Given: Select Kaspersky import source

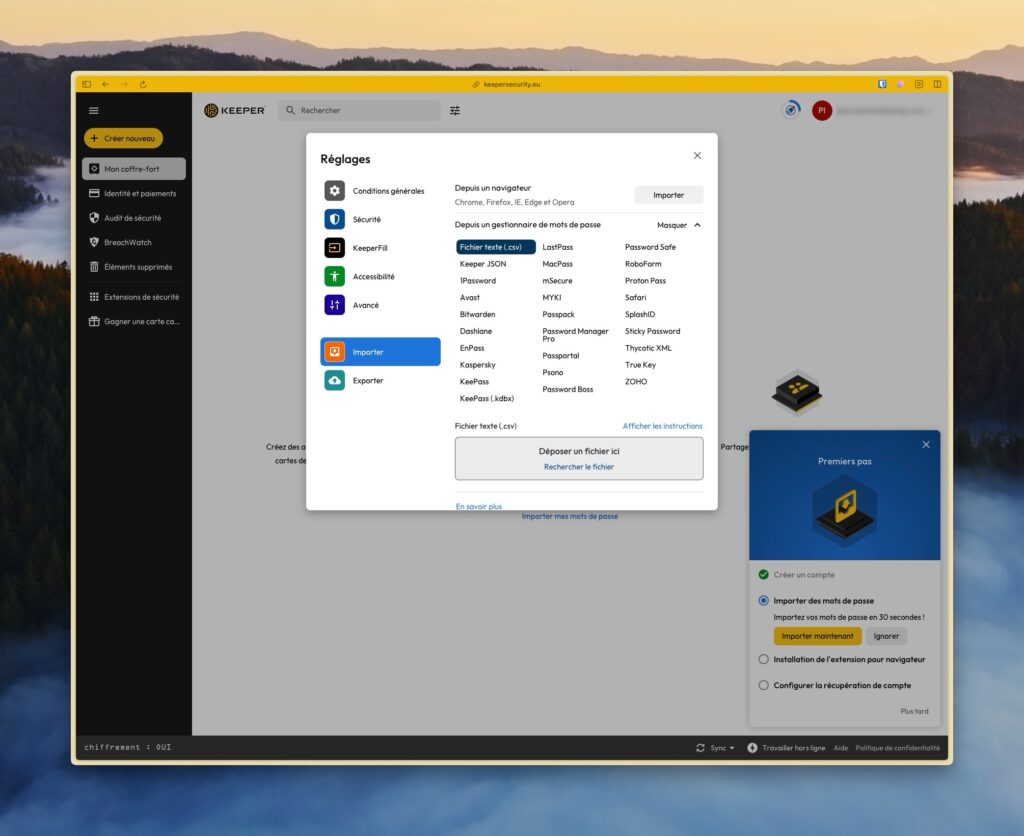Looking at the screenshot, I should [x=477, y=365].
